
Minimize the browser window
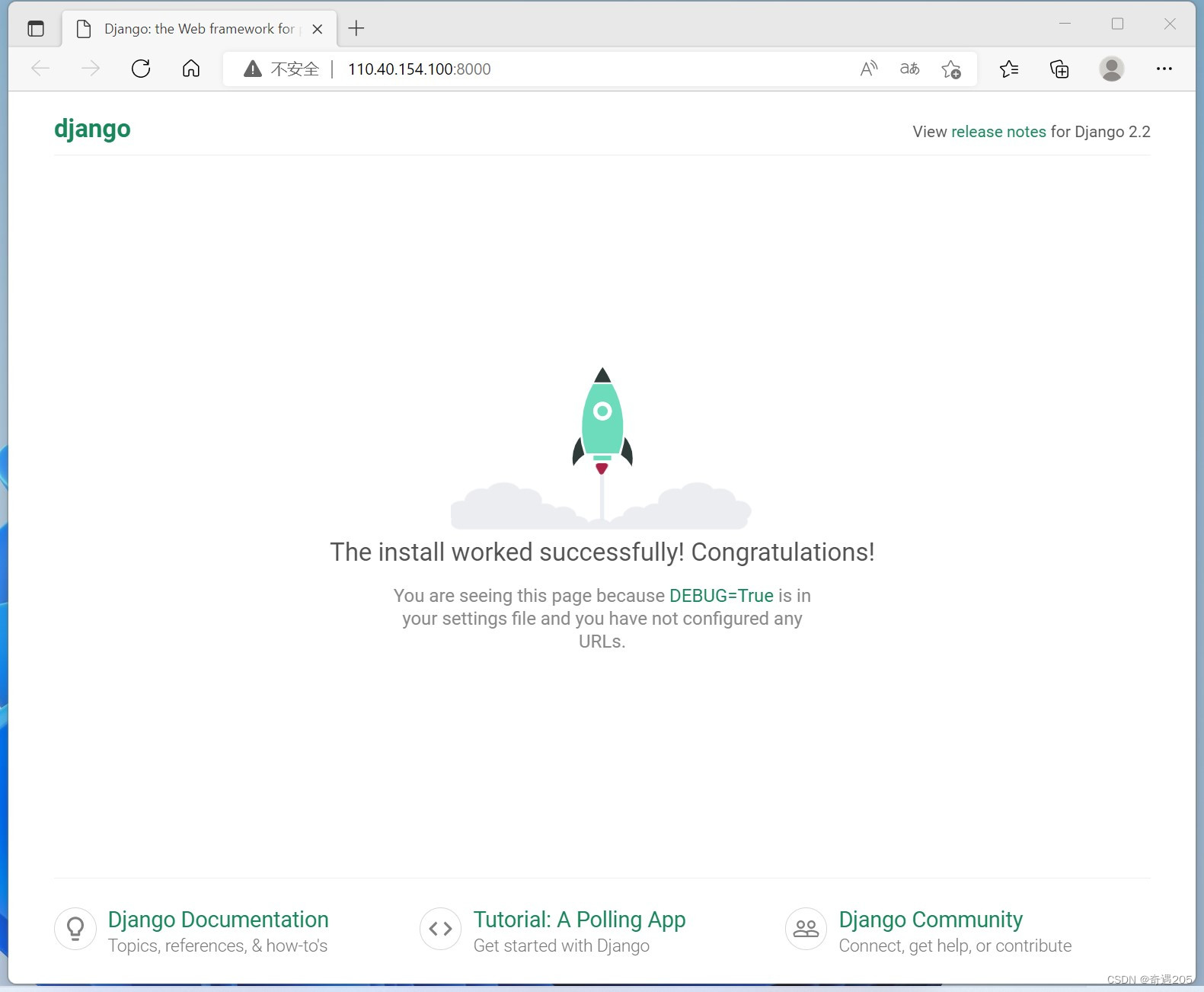coord(1065,24)
